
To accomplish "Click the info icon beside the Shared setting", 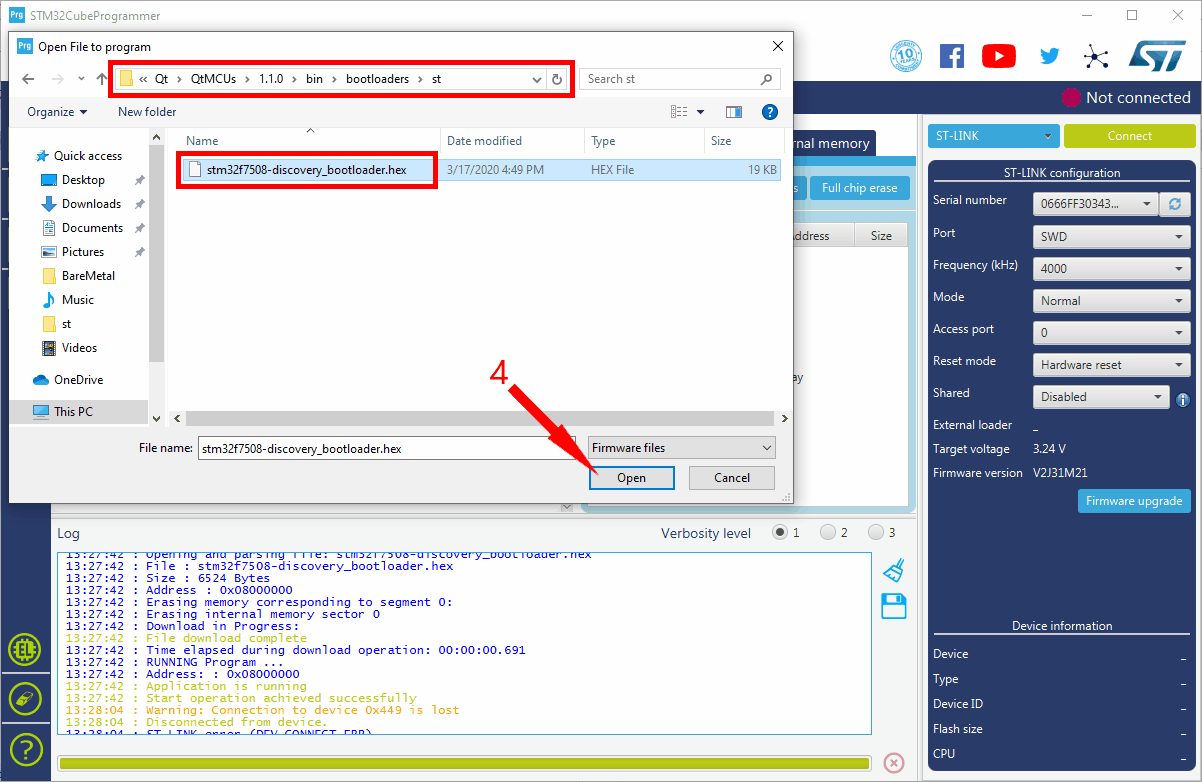I will (1182, 399).
